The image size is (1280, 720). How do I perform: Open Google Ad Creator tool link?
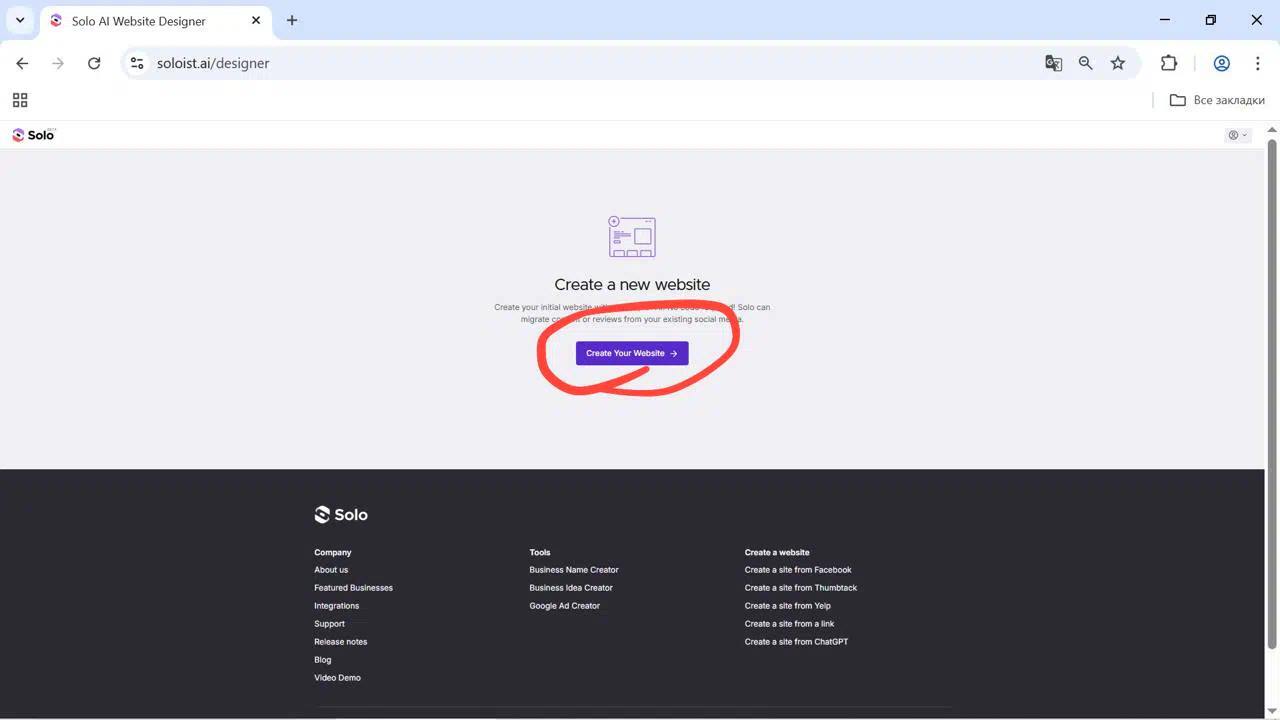(x=564, y=606)
